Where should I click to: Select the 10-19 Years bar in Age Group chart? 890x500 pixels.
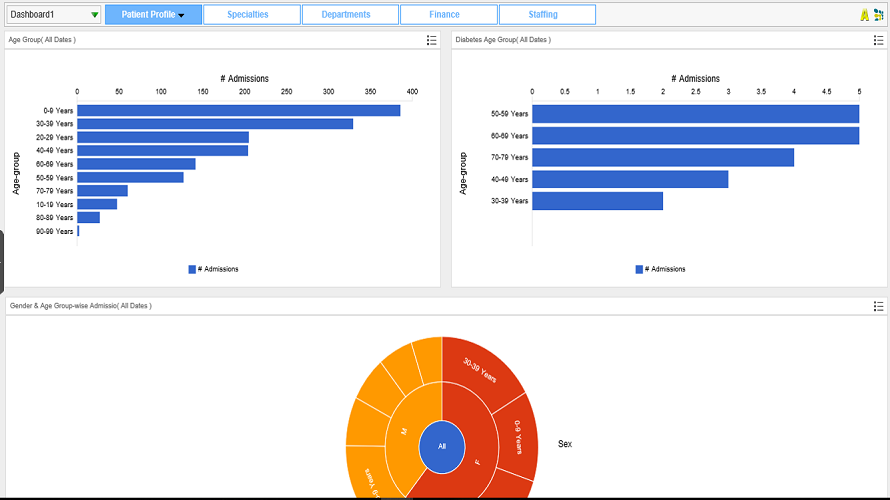pyautogui.click(x=97, y=204)
